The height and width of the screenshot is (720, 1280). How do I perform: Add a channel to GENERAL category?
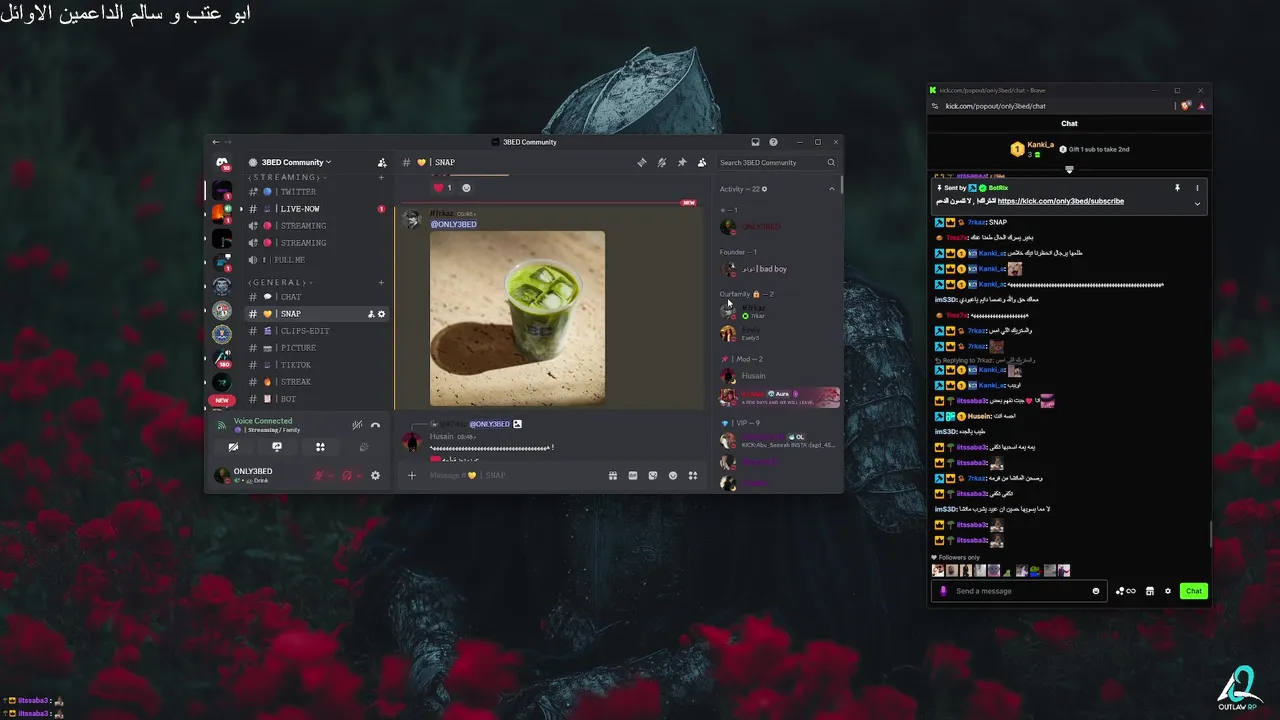click(x=381, y=282)
